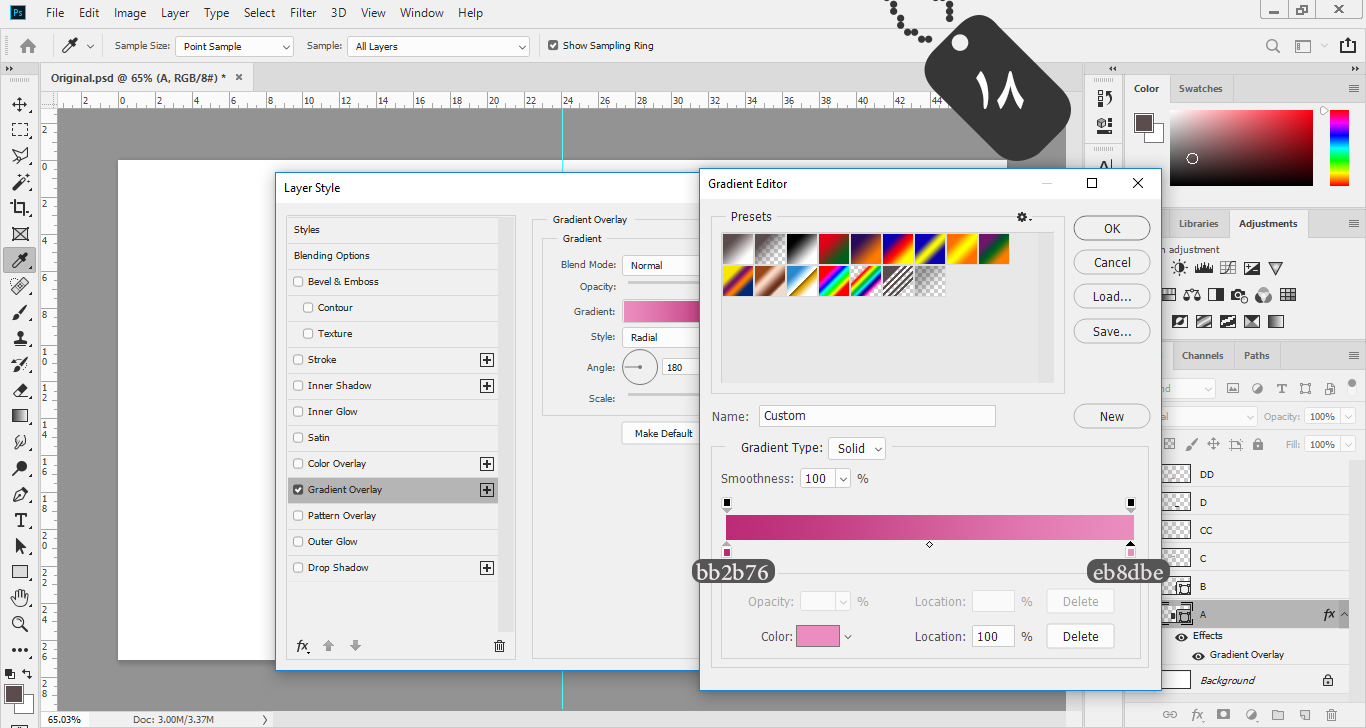Open the Sample All Layers dropdown
The image size is (1366, 728).
(438, 46)
